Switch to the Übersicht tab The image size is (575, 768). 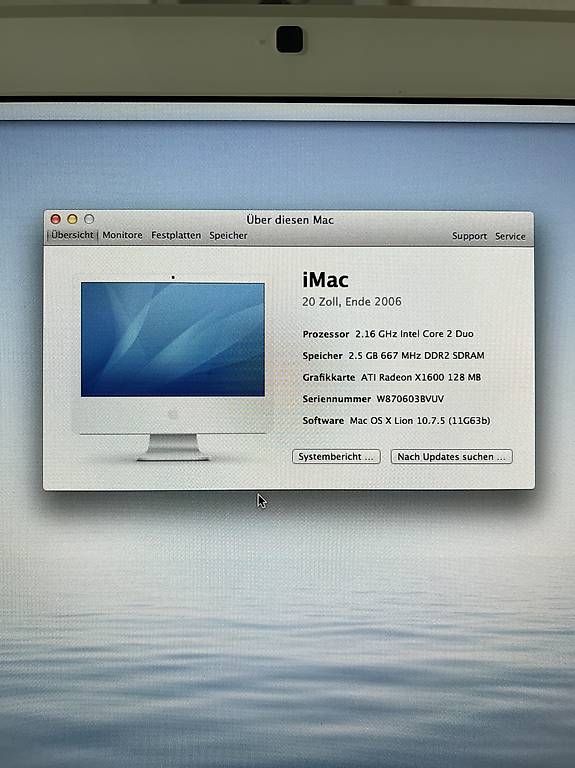(72, 235)
